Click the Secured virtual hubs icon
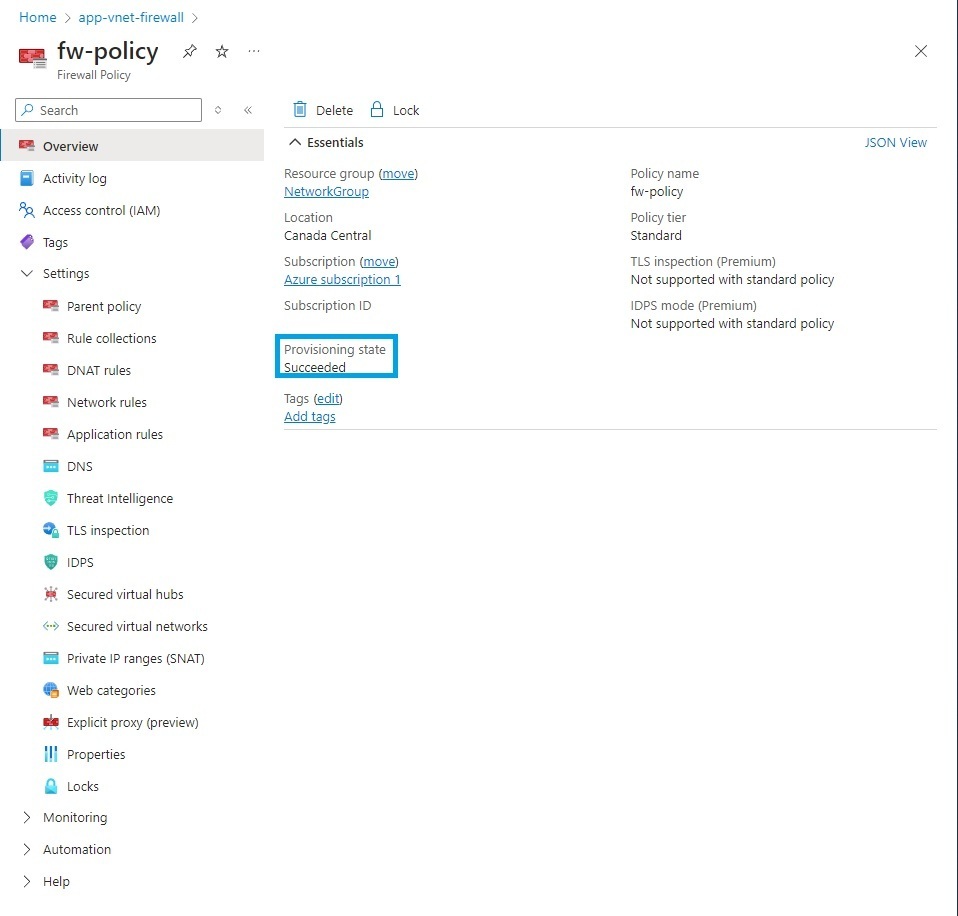958x916 pixels. click(51, 594)
